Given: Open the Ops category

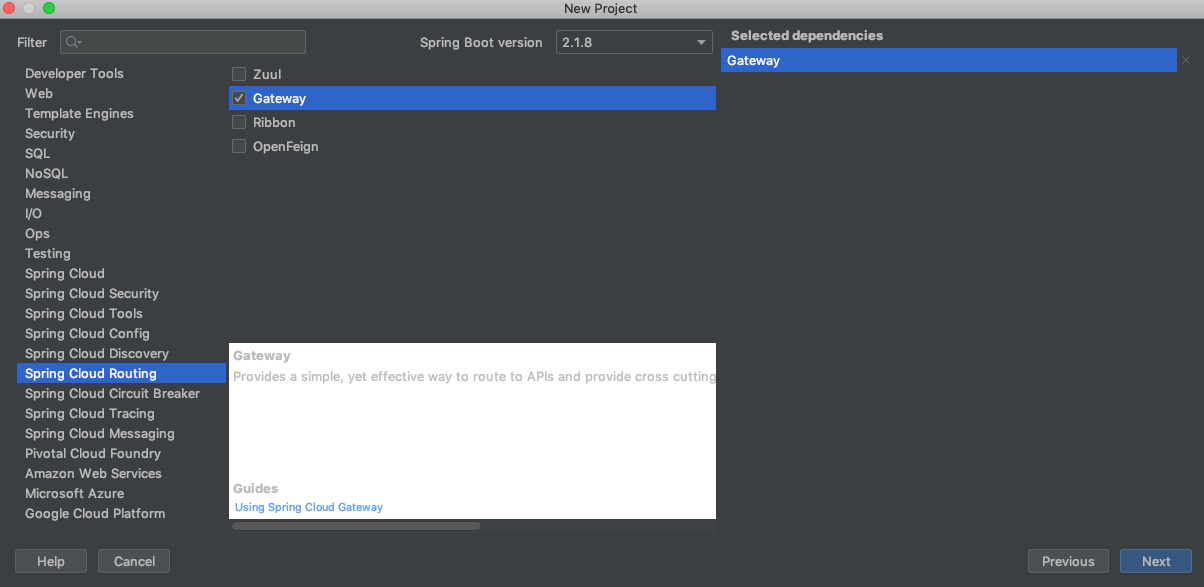Looking at the screenshot, I should click(37, 233).
